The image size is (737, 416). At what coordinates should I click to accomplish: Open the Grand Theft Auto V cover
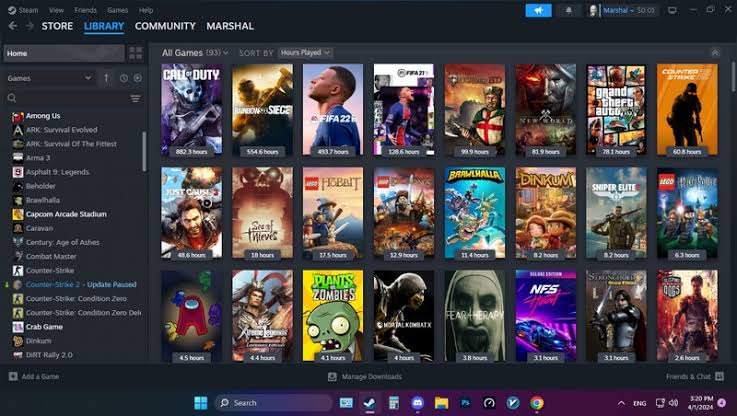tap(616, 110)
